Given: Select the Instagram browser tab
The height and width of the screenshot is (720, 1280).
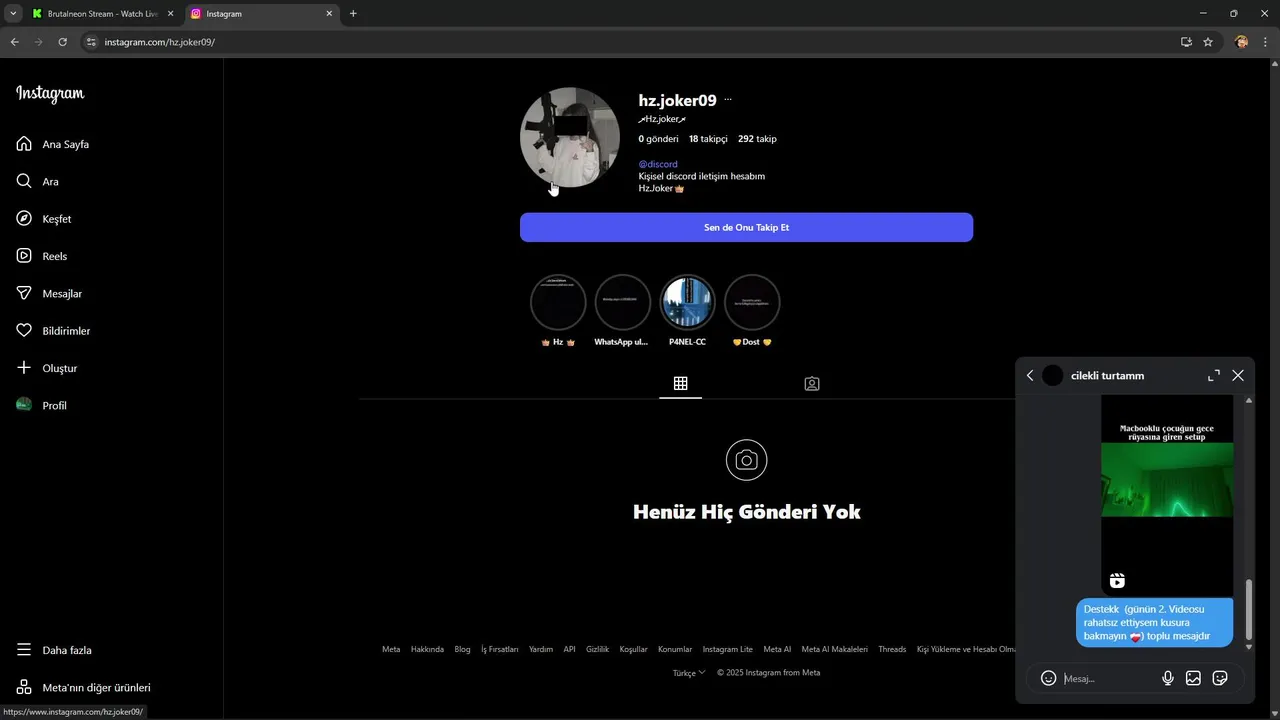Looking at the screenshot, I should pos(260,14).
